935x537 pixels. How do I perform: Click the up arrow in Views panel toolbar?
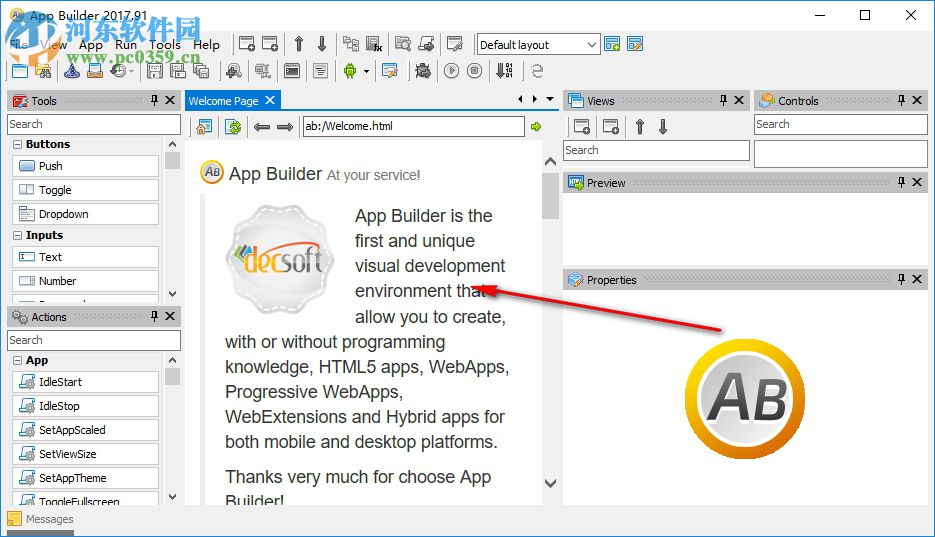[640, 126]
